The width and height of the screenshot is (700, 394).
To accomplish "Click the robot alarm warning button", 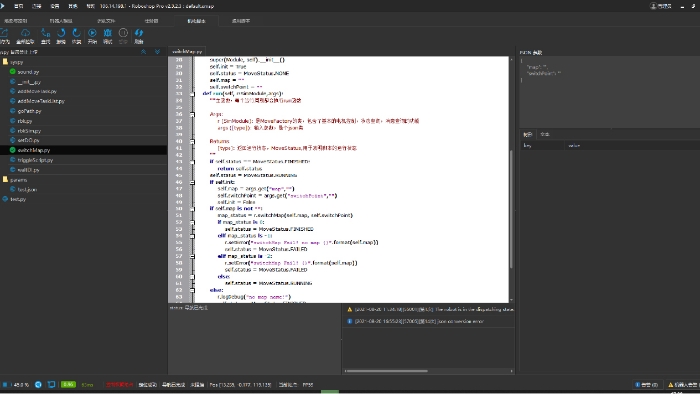I will (x=683, y=385).
